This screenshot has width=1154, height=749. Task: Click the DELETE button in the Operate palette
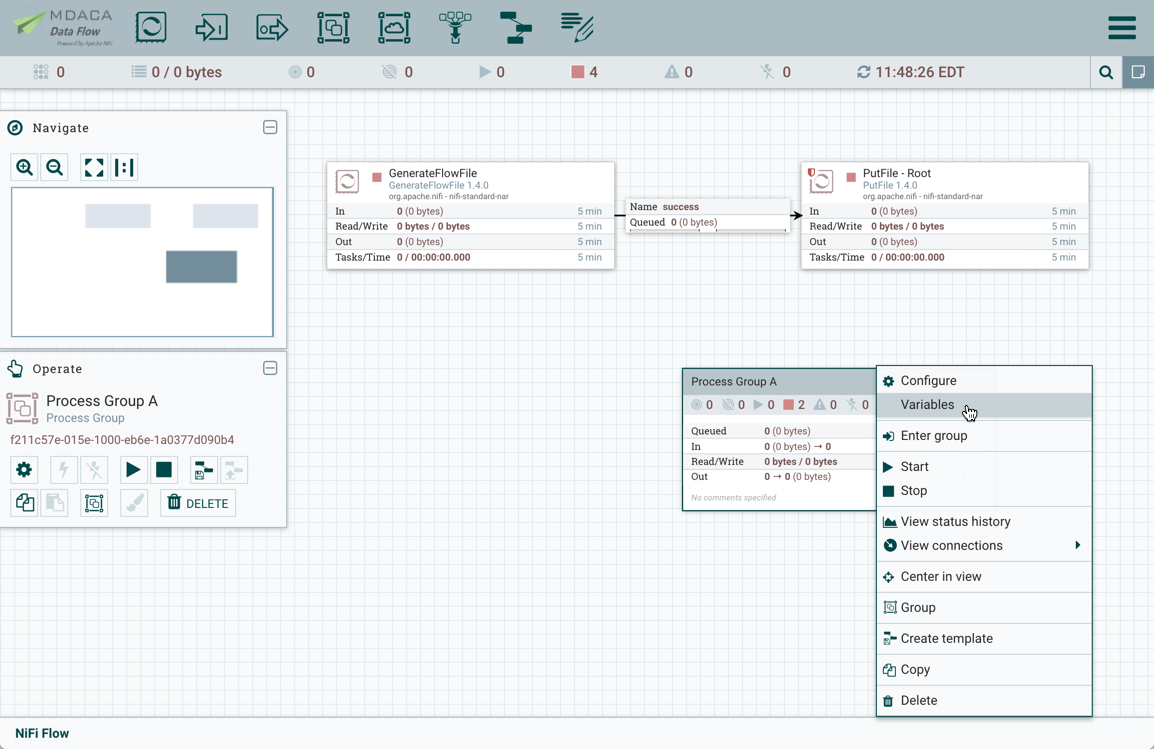[197, 504]
